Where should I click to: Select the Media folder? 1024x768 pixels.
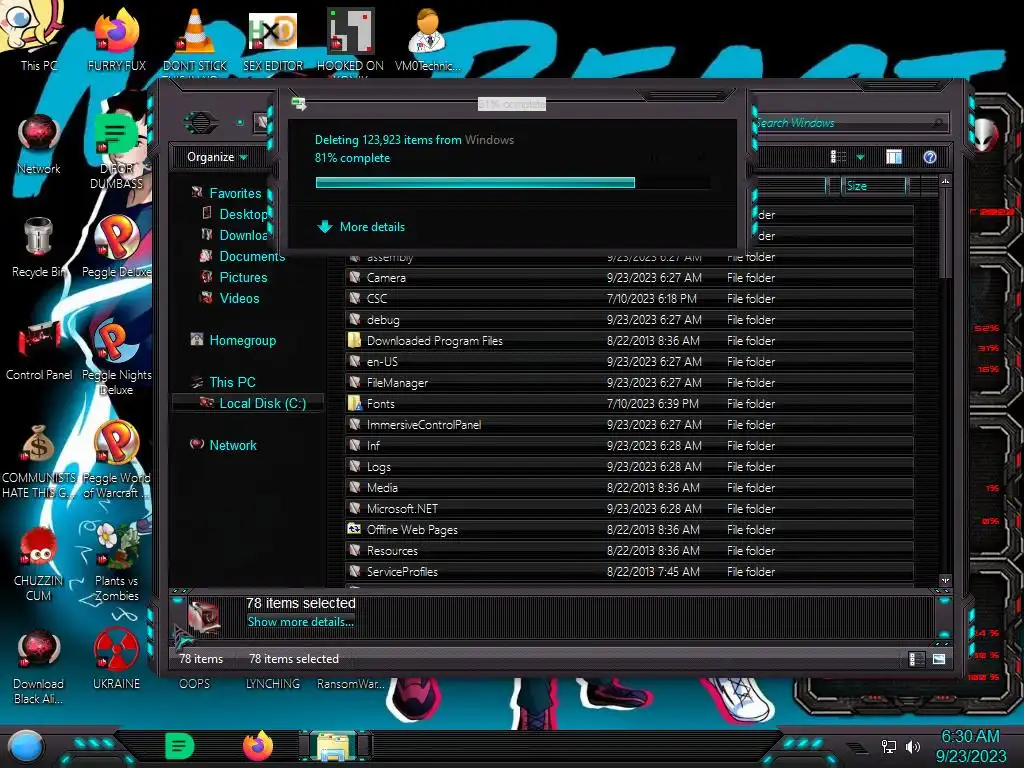coord(630,487)
